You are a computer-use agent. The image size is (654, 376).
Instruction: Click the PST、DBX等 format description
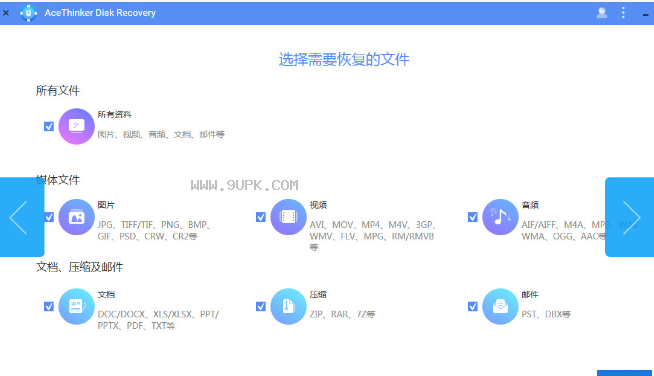[x=546, y=314]
